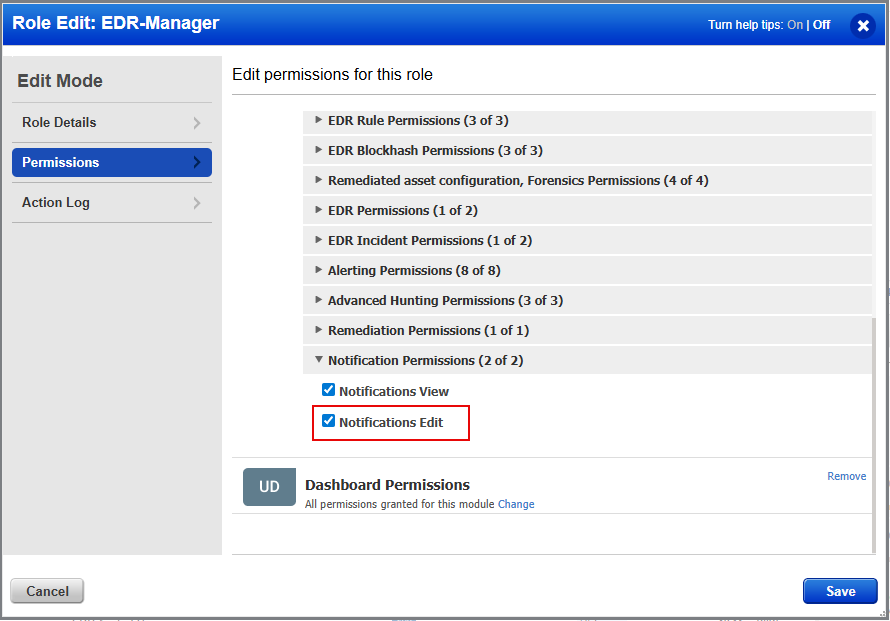Viewport: 890px width, 621px height.
Task: Turn help tips Off
Action: pyautogui.click(x=821, y=25)
